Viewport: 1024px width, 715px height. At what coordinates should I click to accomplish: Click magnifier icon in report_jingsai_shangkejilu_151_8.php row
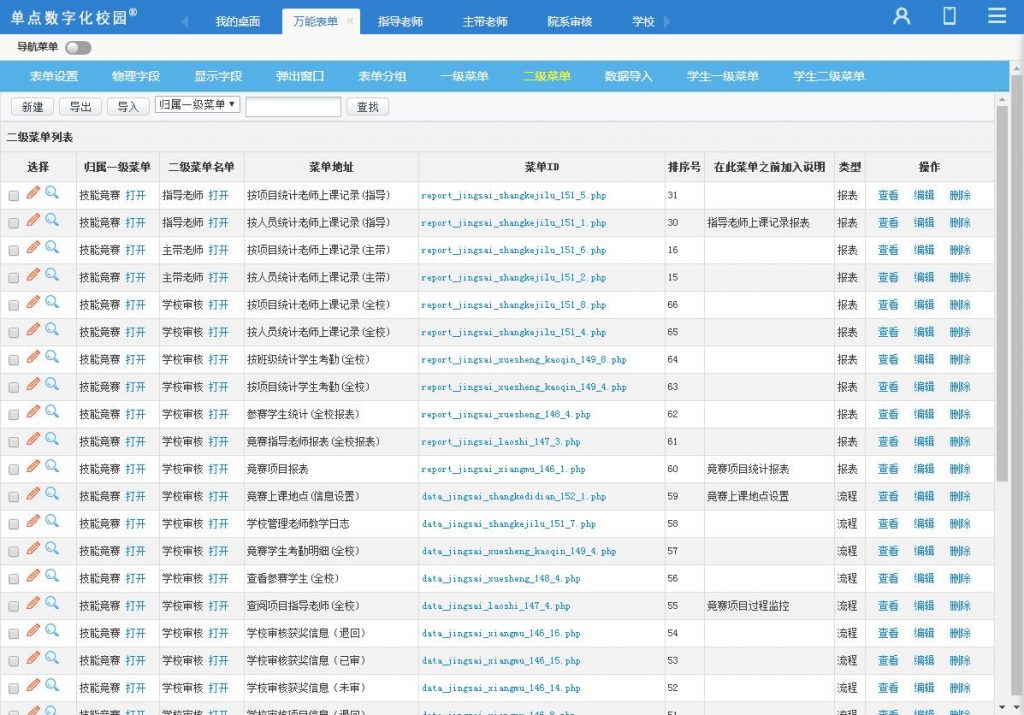[52, 302]
